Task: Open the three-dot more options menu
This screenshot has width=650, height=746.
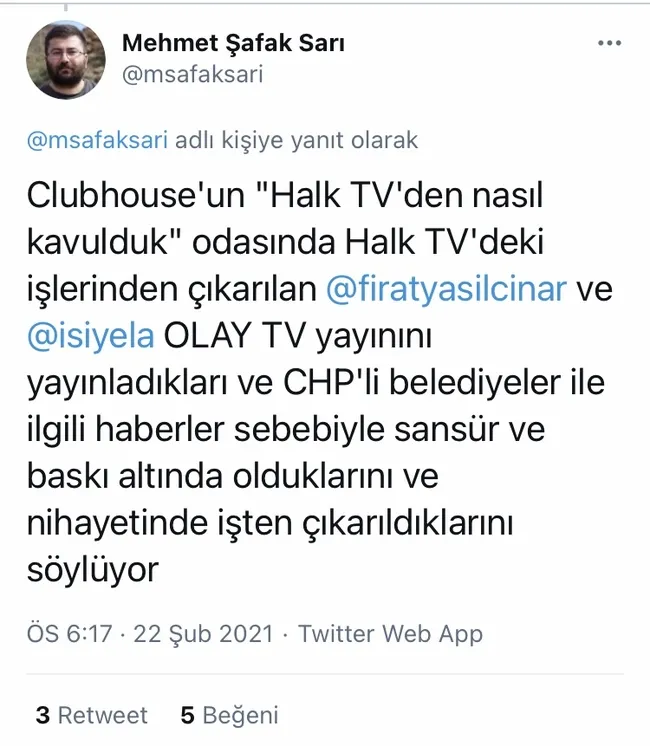Action: [610, 43]
